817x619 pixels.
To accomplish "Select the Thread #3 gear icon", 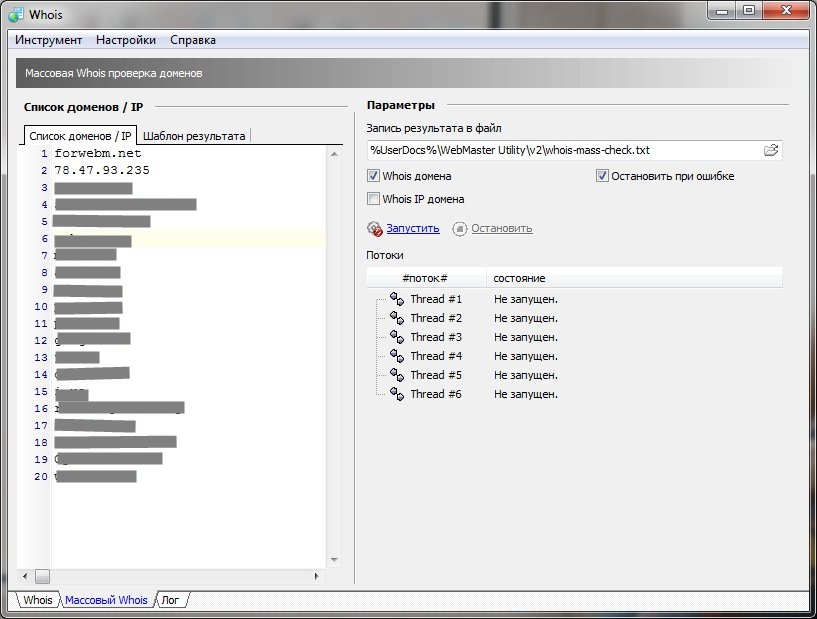I will pos(396,337).
